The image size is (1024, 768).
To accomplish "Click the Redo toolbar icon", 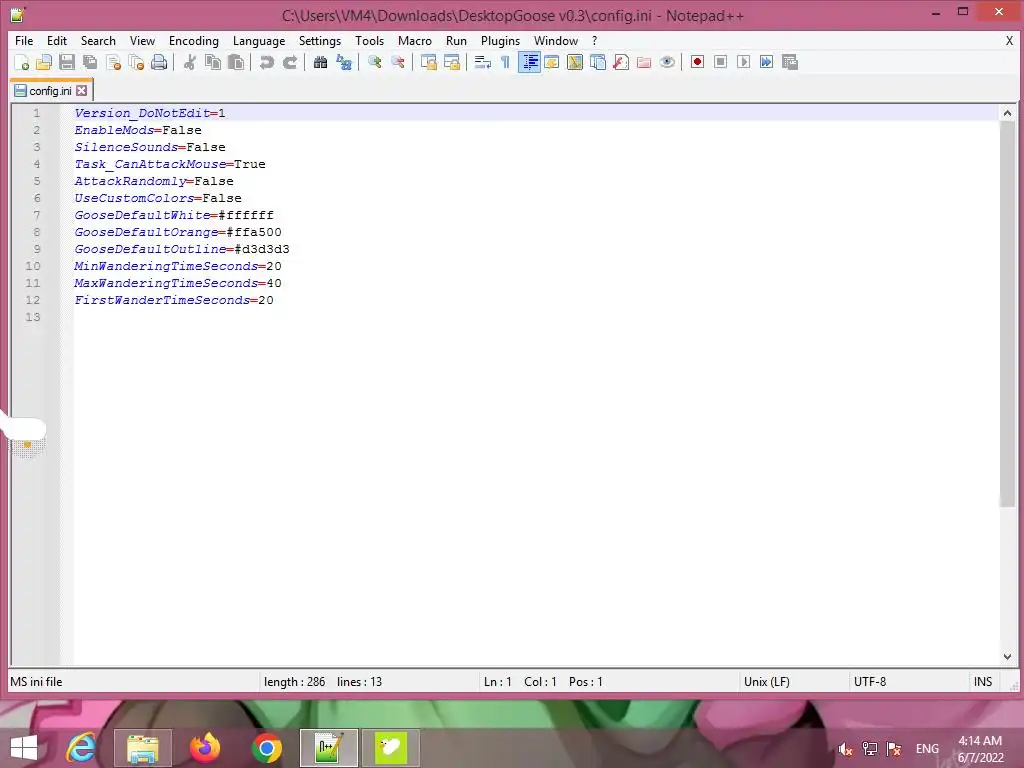I will pos(290,62).
